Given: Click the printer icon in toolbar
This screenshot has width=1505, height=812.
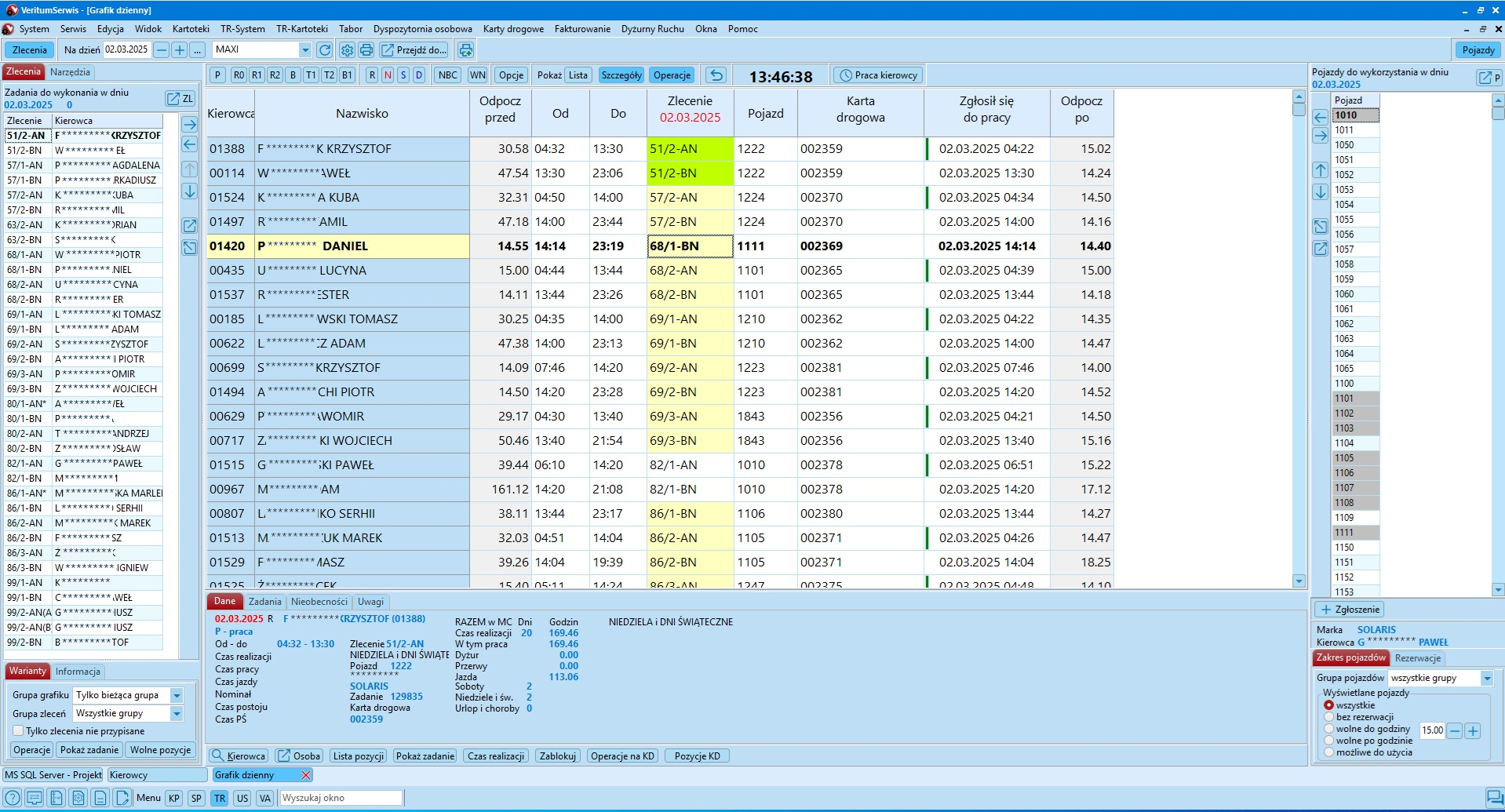Looking at the screenshot, I should point(366,50).
